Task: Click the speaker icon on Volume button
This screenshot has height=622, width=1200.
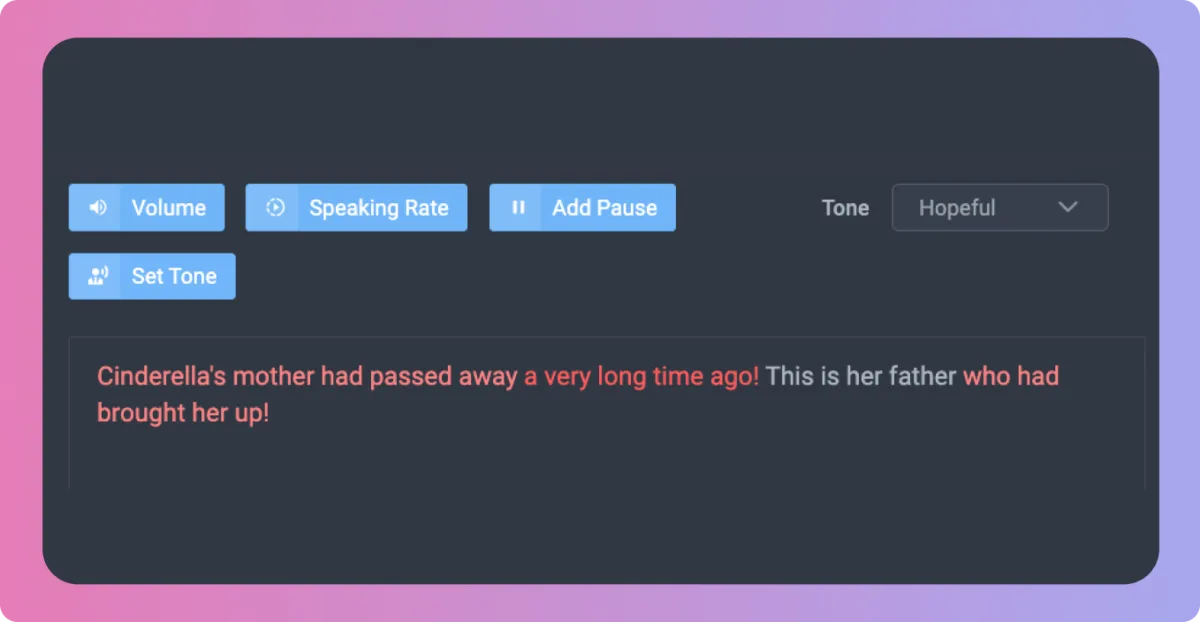Action: click(97, 208)
